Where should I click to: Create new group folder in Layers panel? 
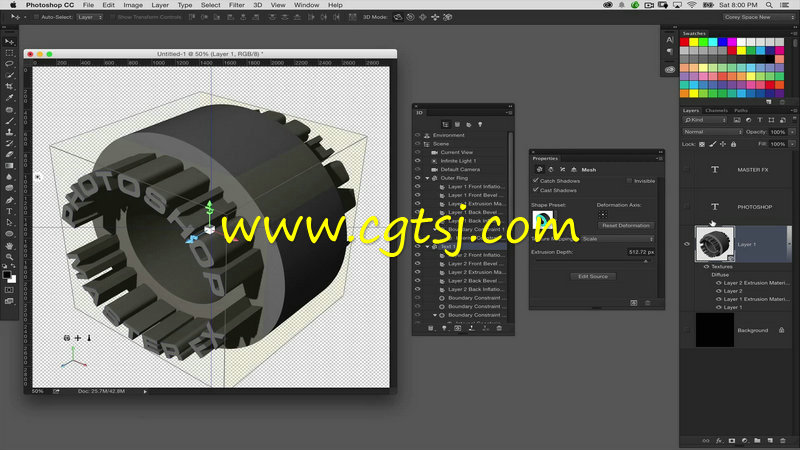click(757, 441)
